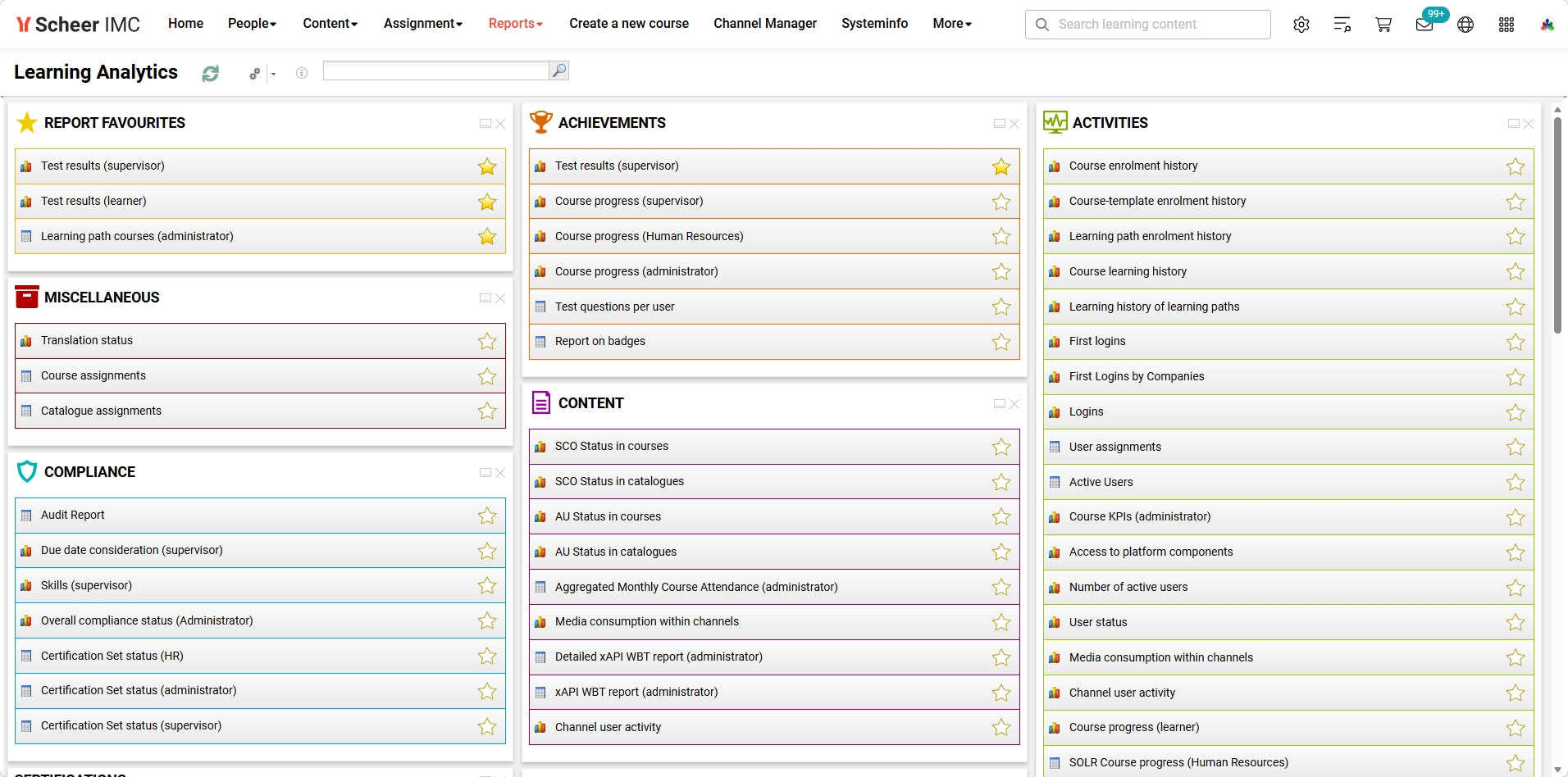Open Create a new course
The image size is (1568, 777).
click(x=629, y=24)
